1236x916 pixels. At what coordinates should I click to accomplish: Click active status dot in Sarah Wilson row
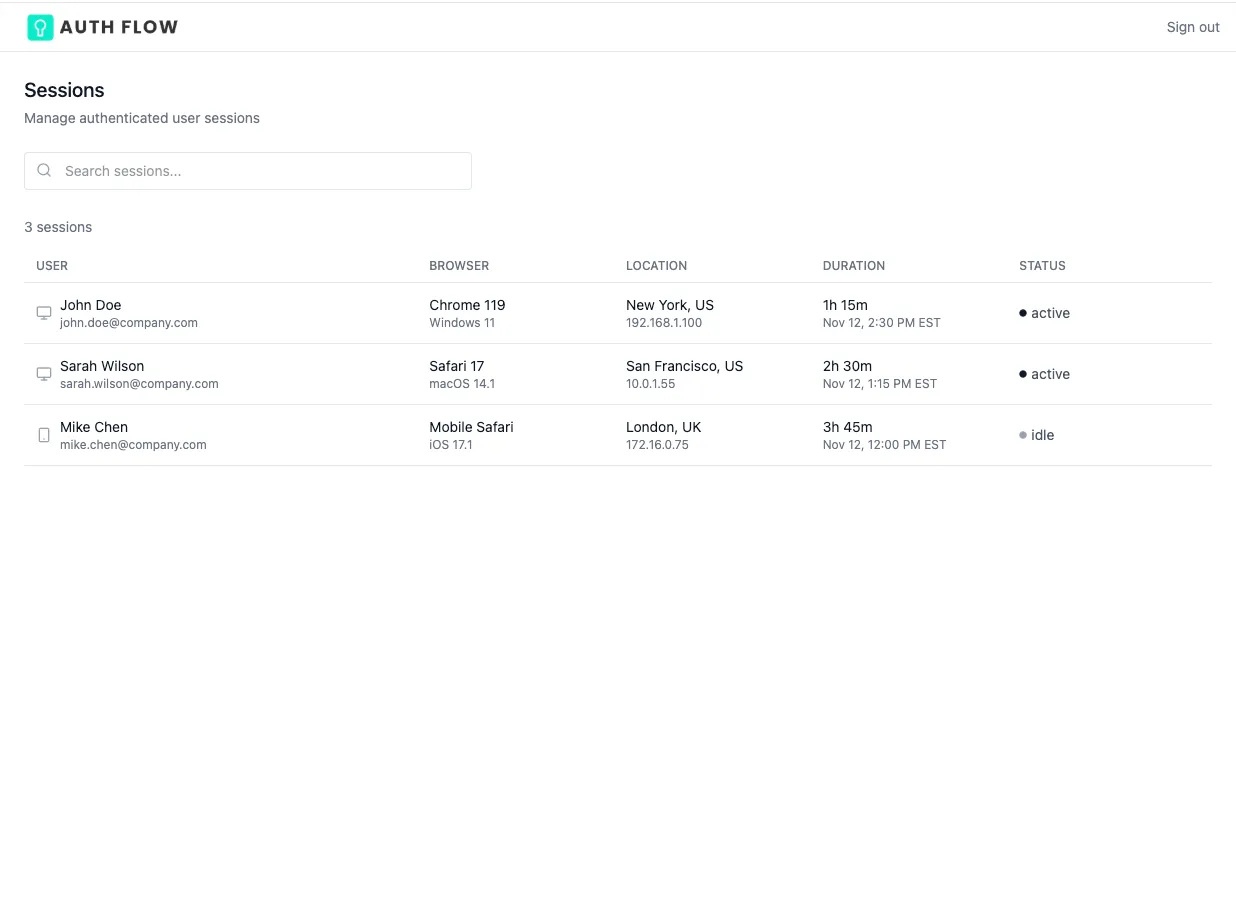click(1023, 374)
